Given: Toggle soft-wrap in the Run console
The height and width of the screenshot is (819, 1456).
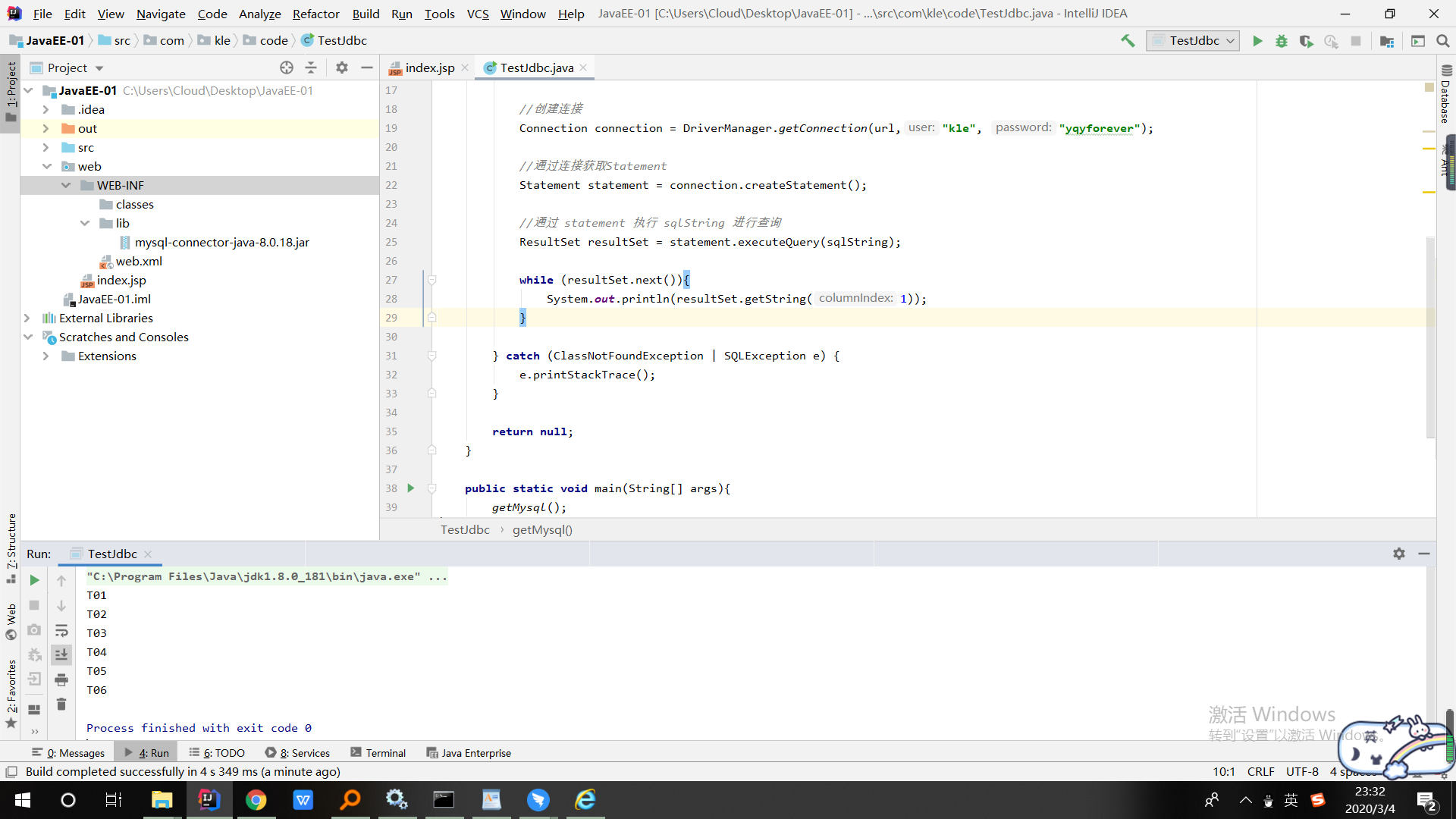Looking at the screenshot, I should coord(61,630).
